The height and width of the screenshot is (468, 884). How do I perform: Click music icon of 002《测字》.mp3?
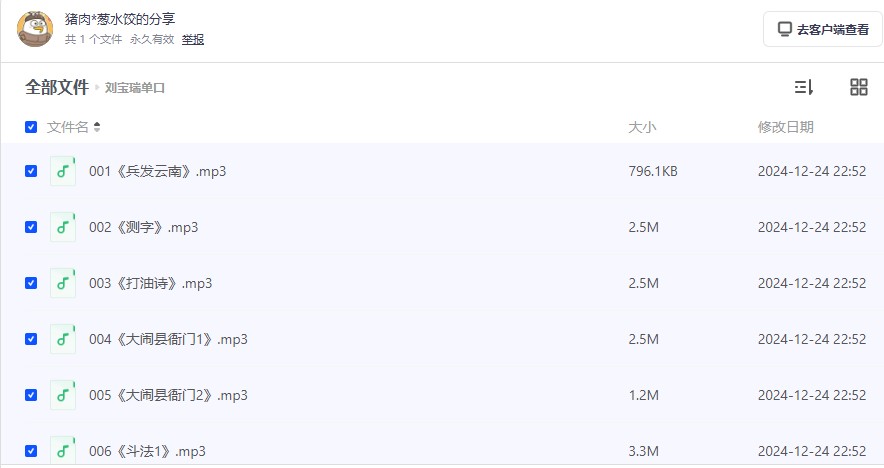click(63, 227)
